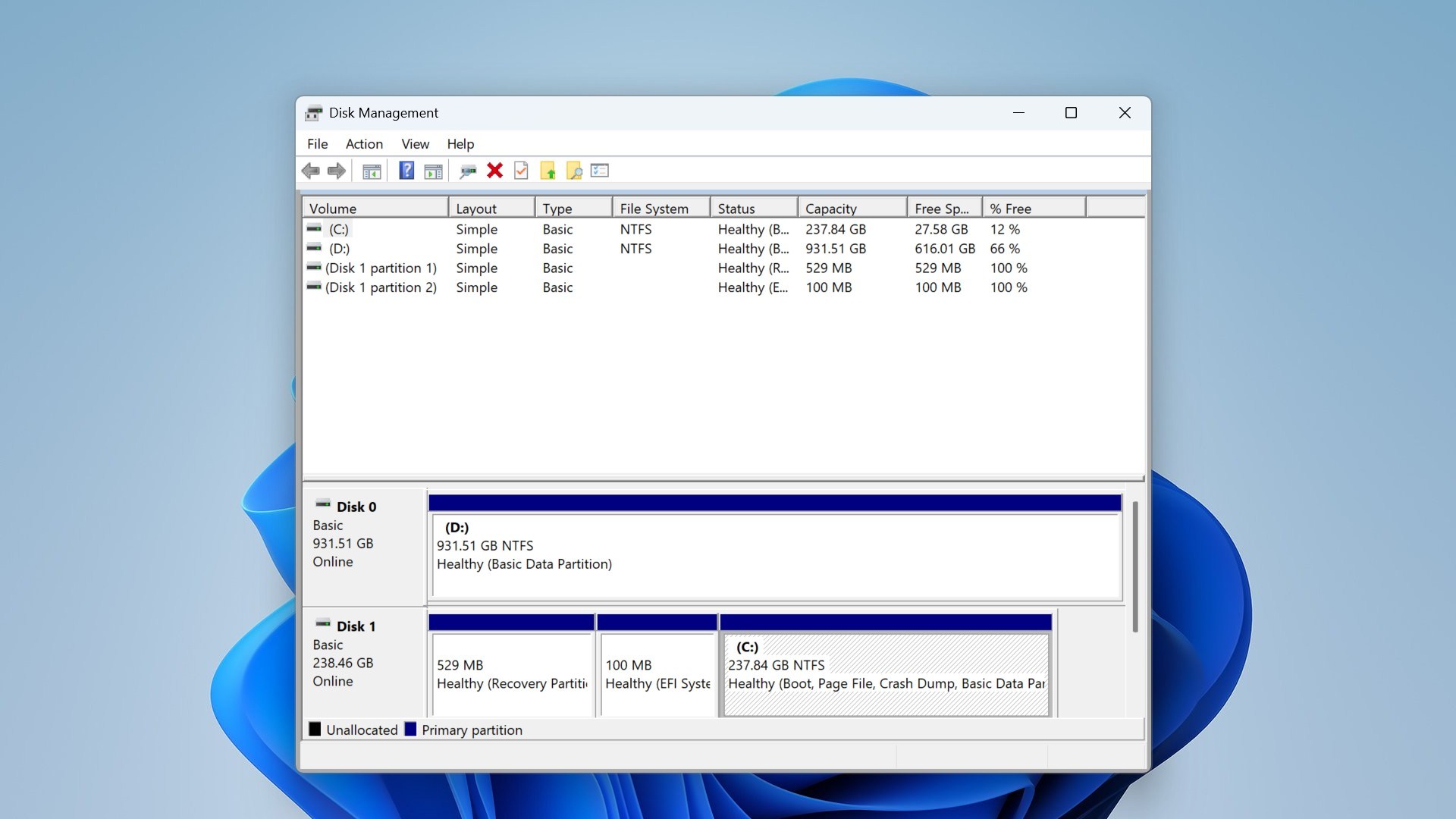Viewport: 1456px width, 819px height.
Task: Click the black Unallocated legend swatch
Action: [x=315, y=729]
